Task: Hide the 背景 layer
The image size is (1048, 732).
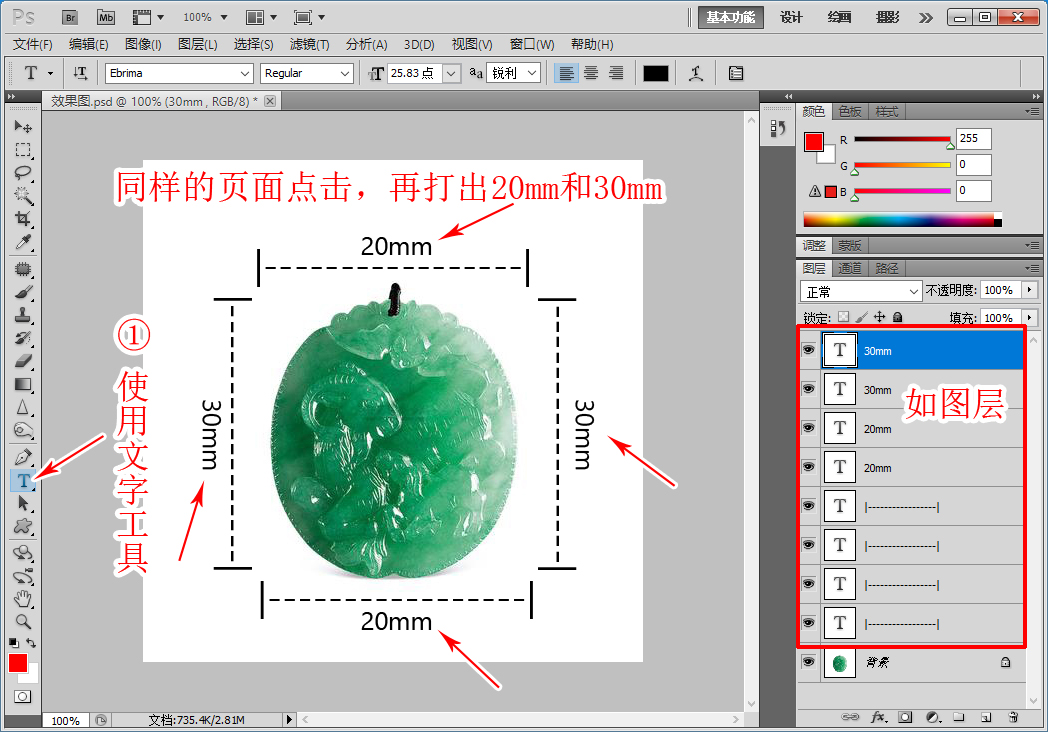Action: (808, 662)
